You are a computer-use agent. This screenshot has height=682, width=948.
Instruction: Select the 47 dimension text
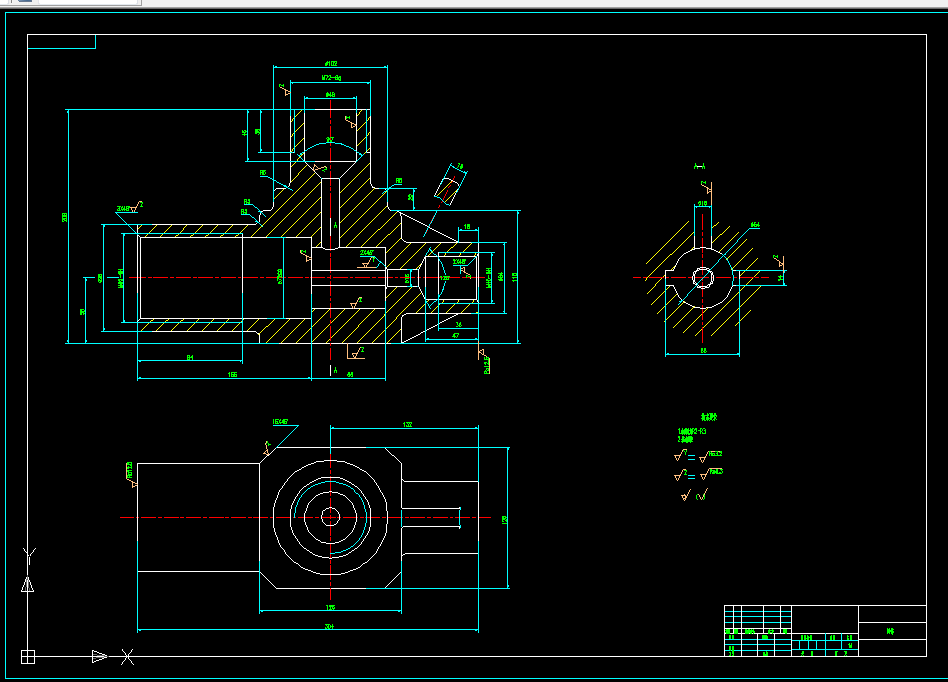tap(455, 336)
